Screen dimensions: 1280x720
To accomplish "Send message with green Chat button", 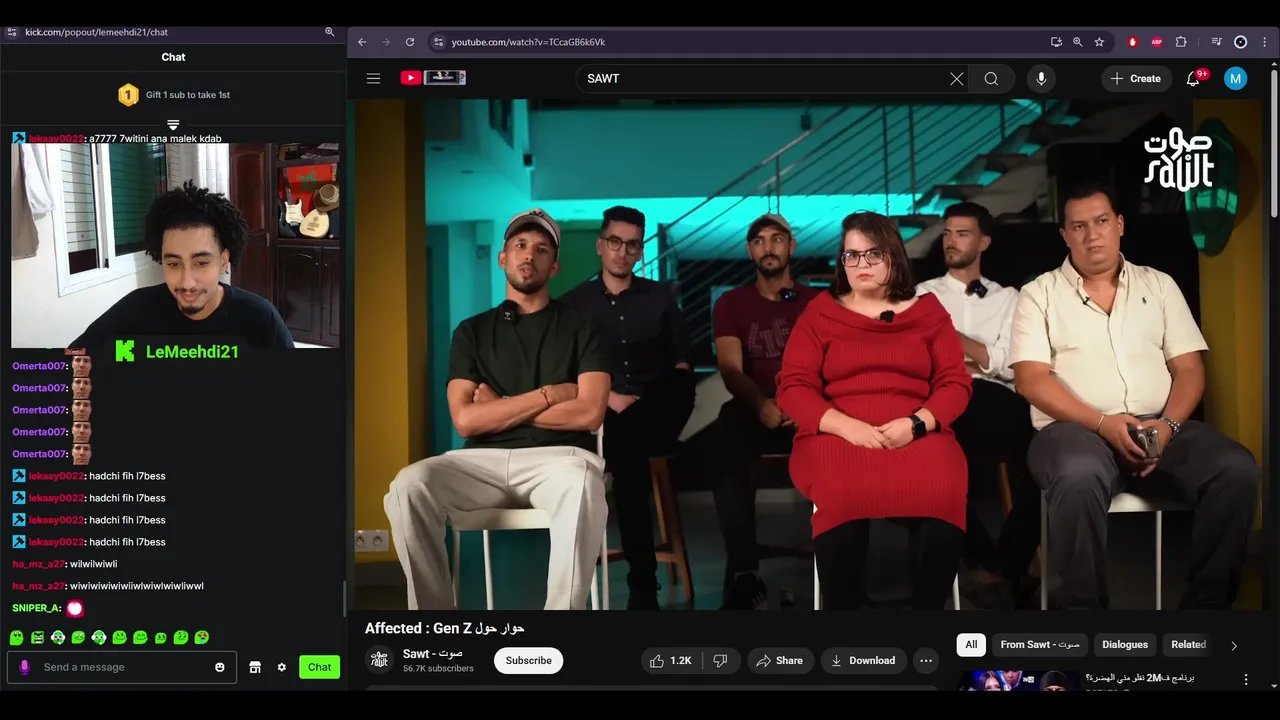I will 319,667.
